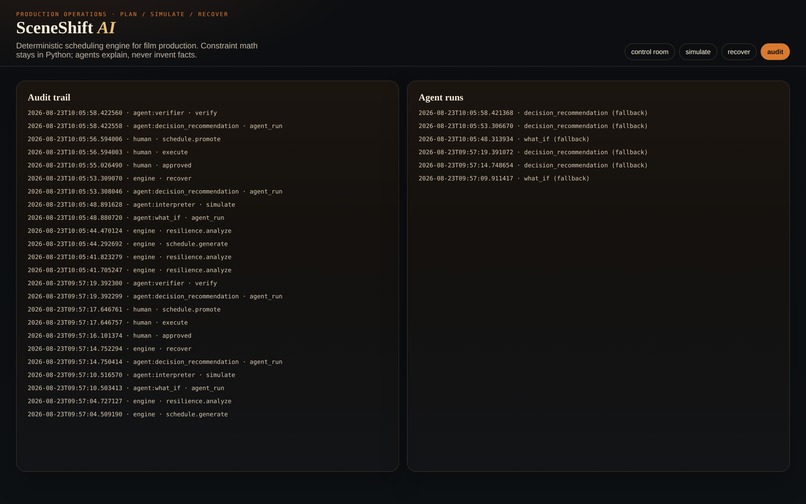Select audit entry 09:57:16.101374 human approved
806x504 pixels.
(109, 336)
